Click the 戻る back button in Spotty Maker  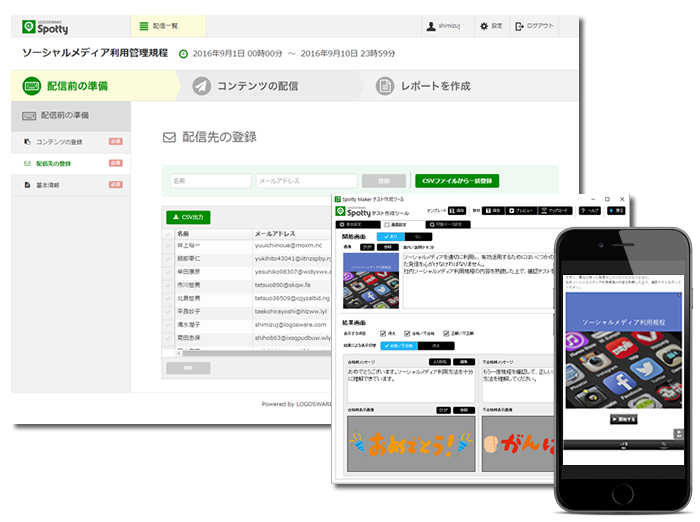617,211
